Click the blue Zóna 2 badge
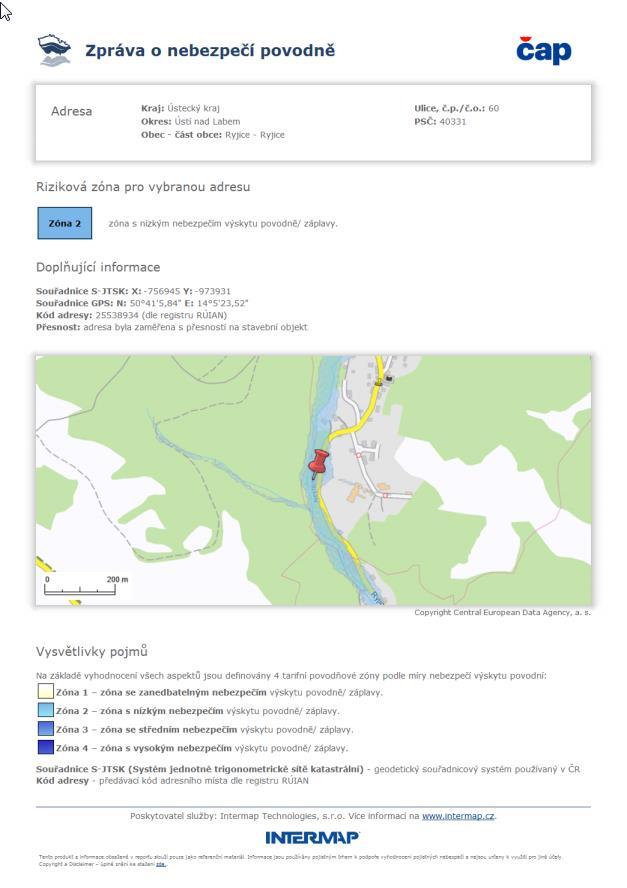The width and height of the screenshot is (627, 888). 65,223
